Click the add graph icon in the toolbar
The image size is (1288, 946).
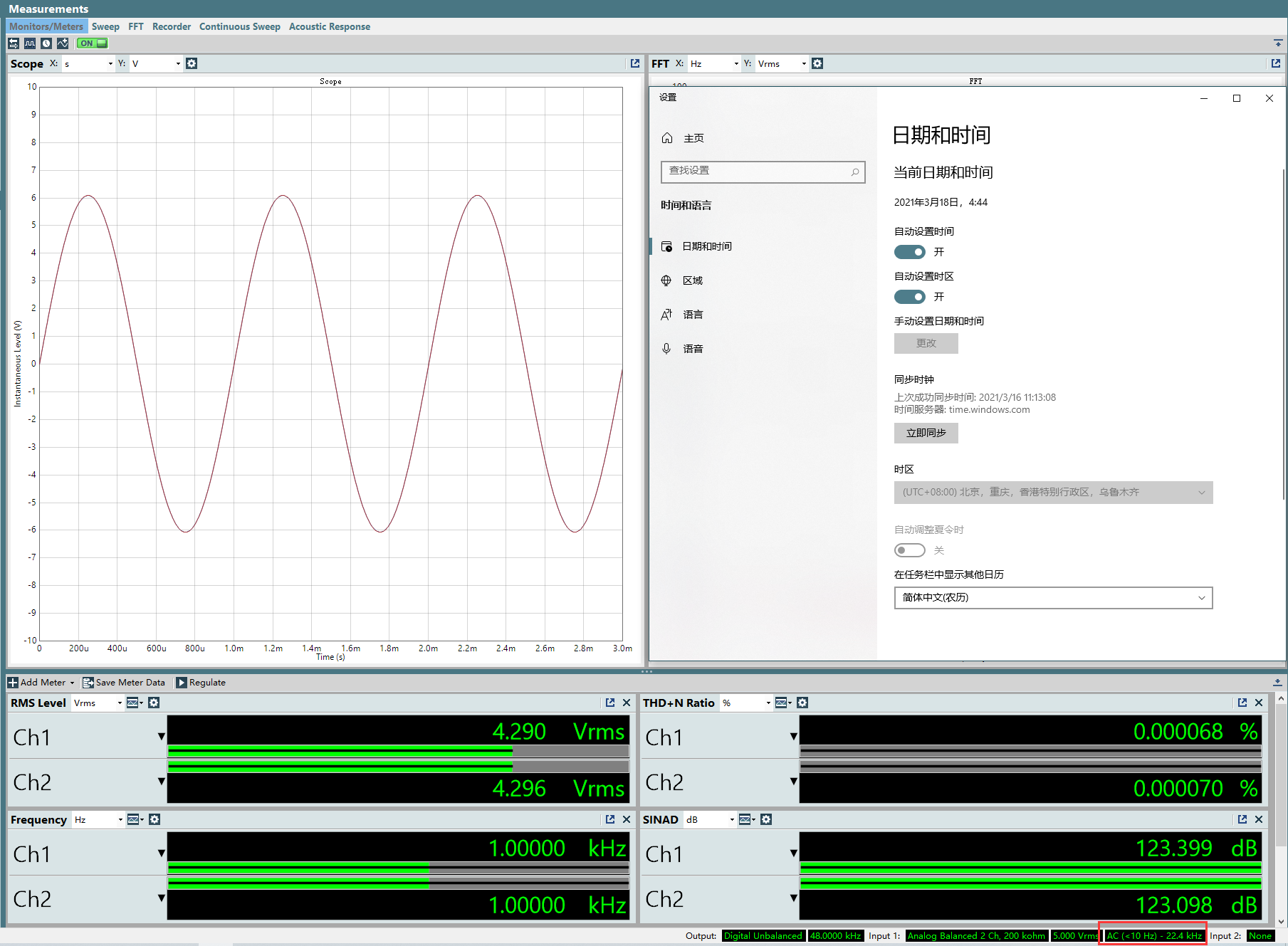pyautogui.click(x=63, y=43)
